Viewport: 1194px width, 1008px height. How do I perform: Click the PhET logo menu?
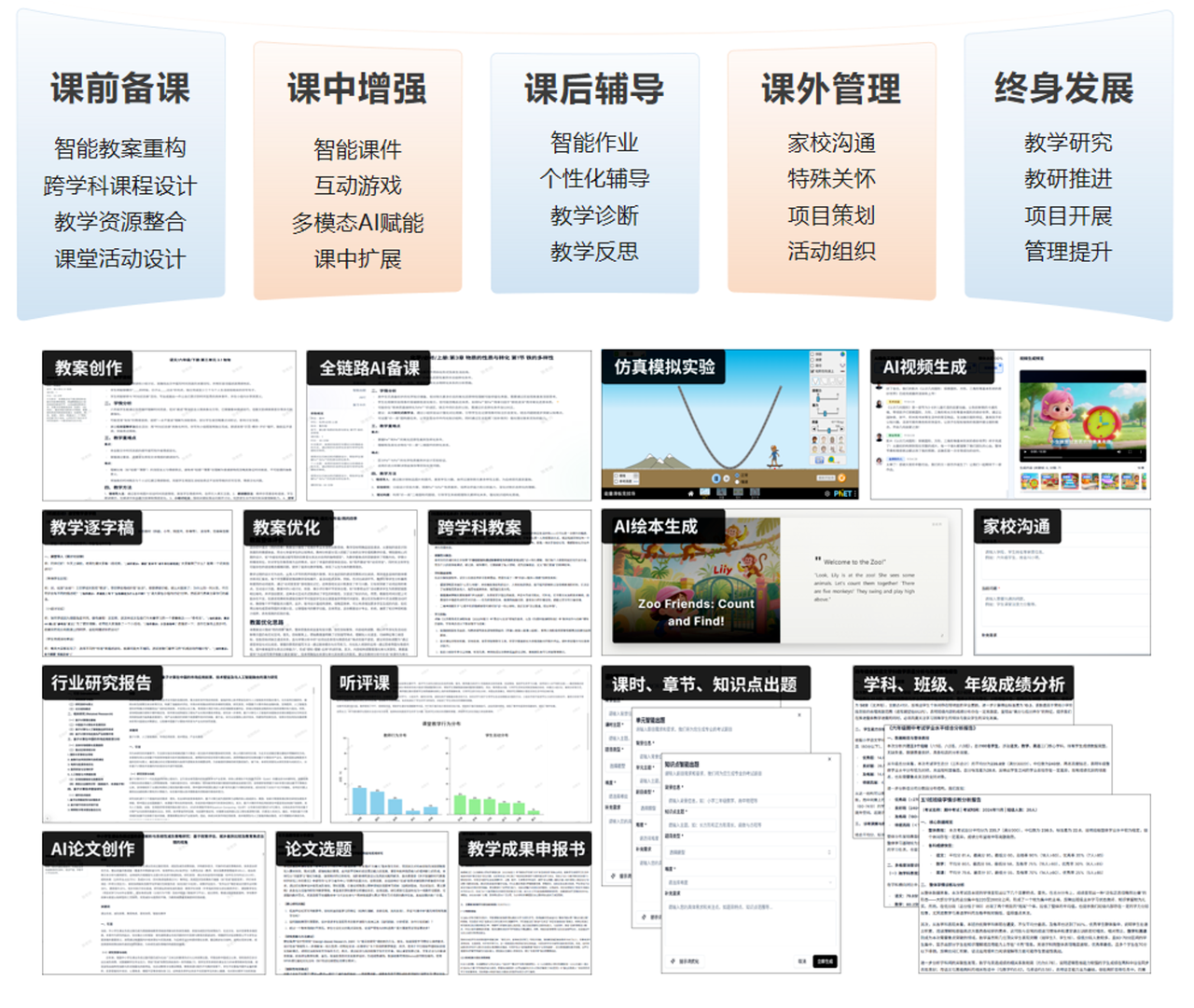pyautogui.click(x=843, y=493)
